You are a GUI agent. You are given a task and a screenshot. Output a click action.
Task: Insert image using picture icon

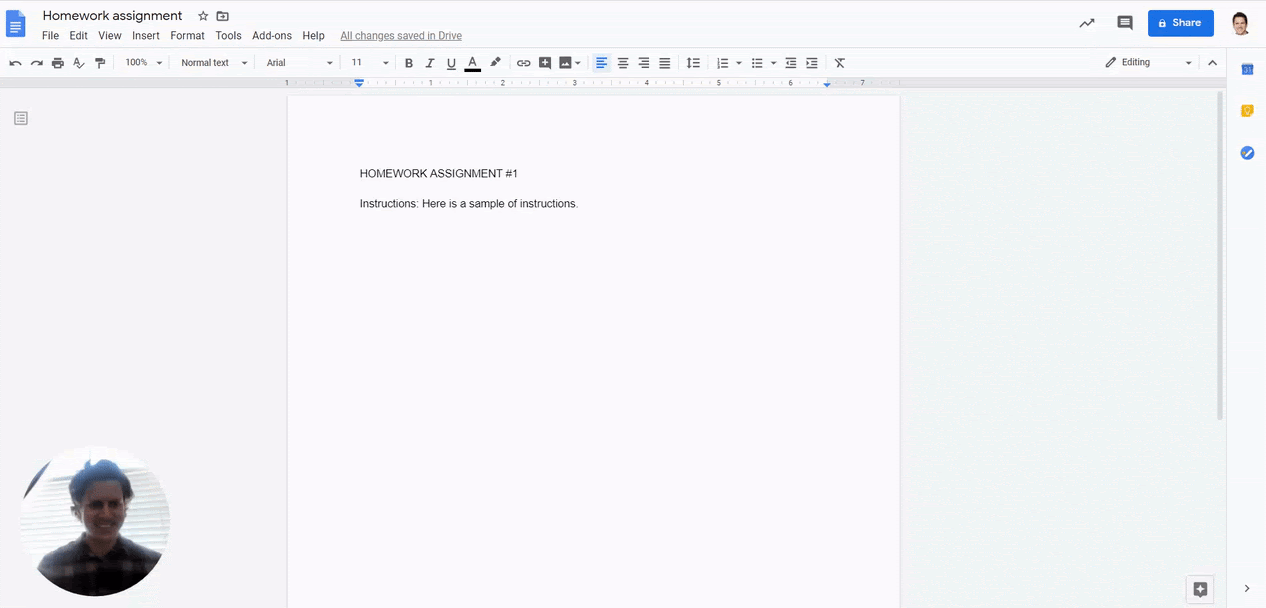[565, 63]
